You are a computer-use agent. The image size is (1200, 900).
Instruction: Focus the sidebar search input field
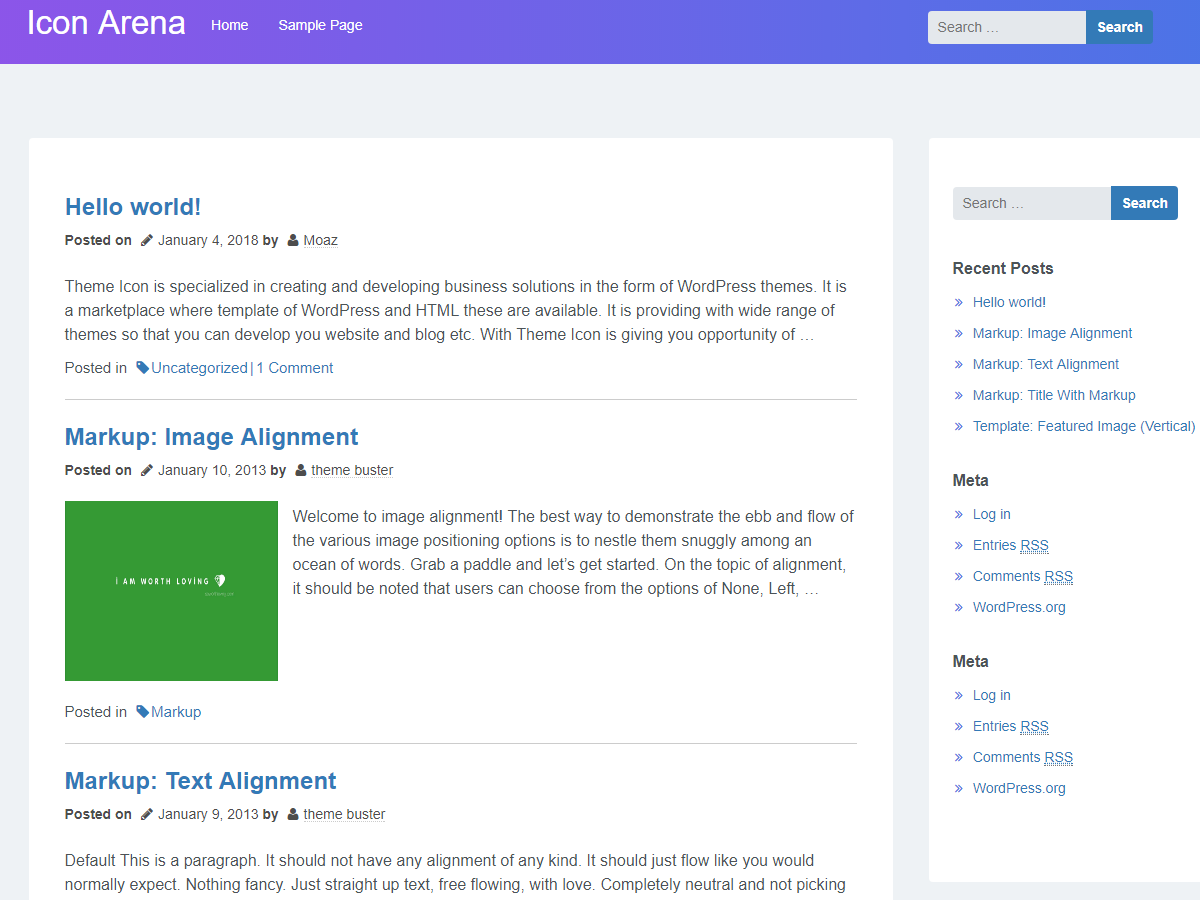pos(1031,203)
